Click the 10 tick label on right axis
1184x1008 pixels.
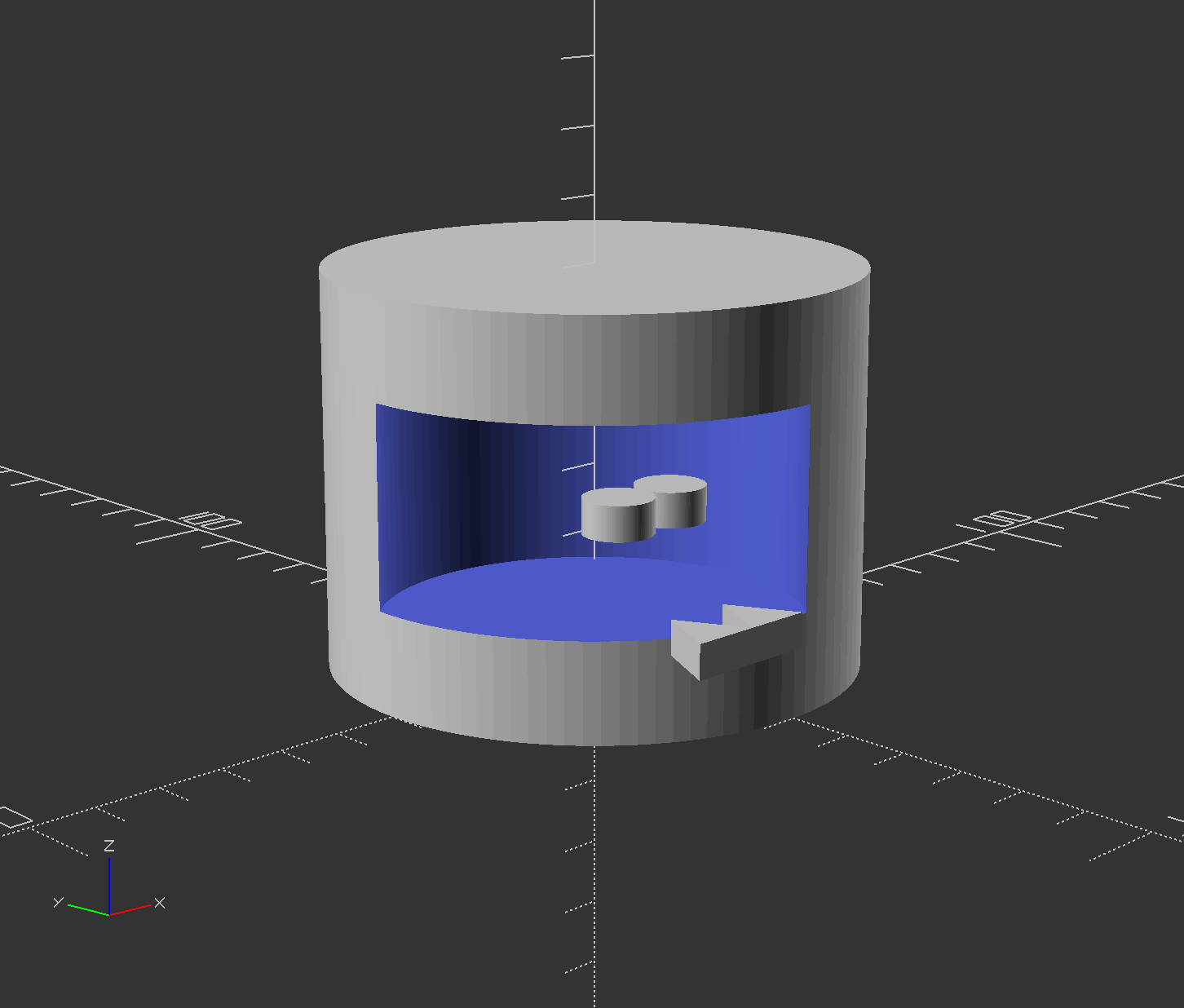click(1002, 519)
